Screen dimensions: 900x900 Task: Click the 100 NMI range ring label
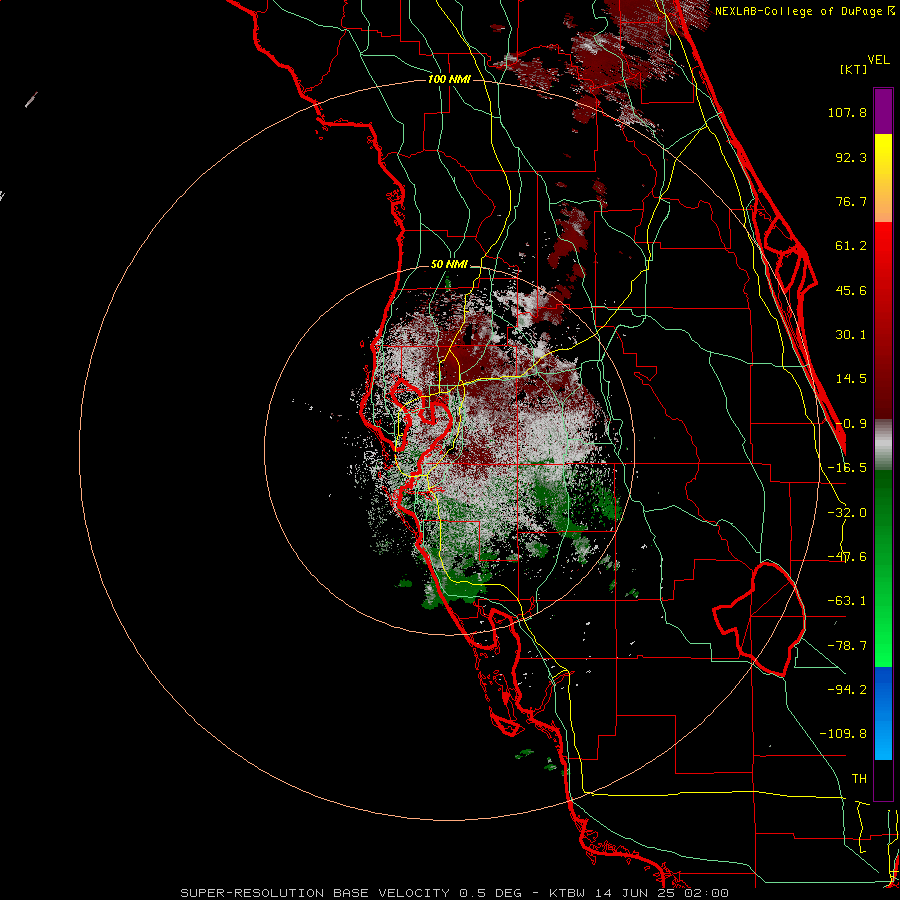tap(449, 79)
